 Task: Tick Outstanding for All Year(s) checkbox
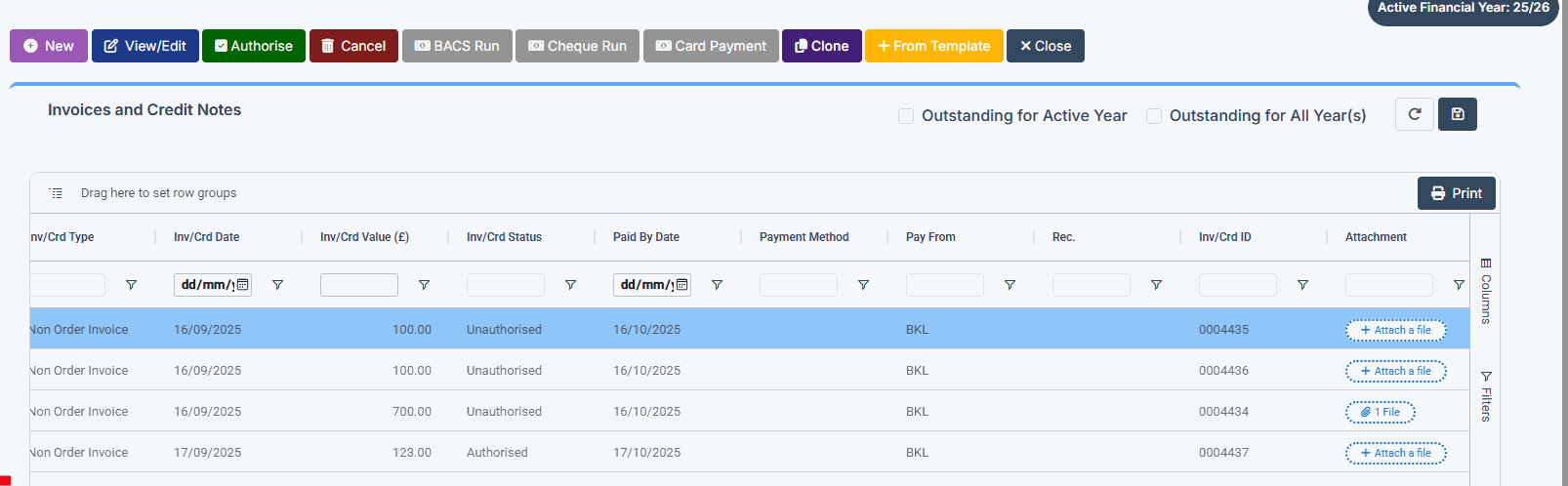coord(1154,116)
